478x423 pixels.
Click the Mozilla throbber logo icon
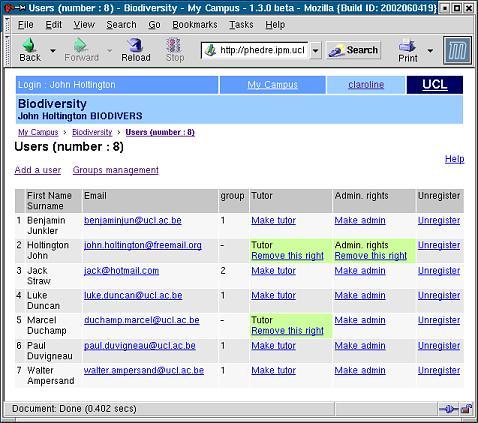click(457, 50)
